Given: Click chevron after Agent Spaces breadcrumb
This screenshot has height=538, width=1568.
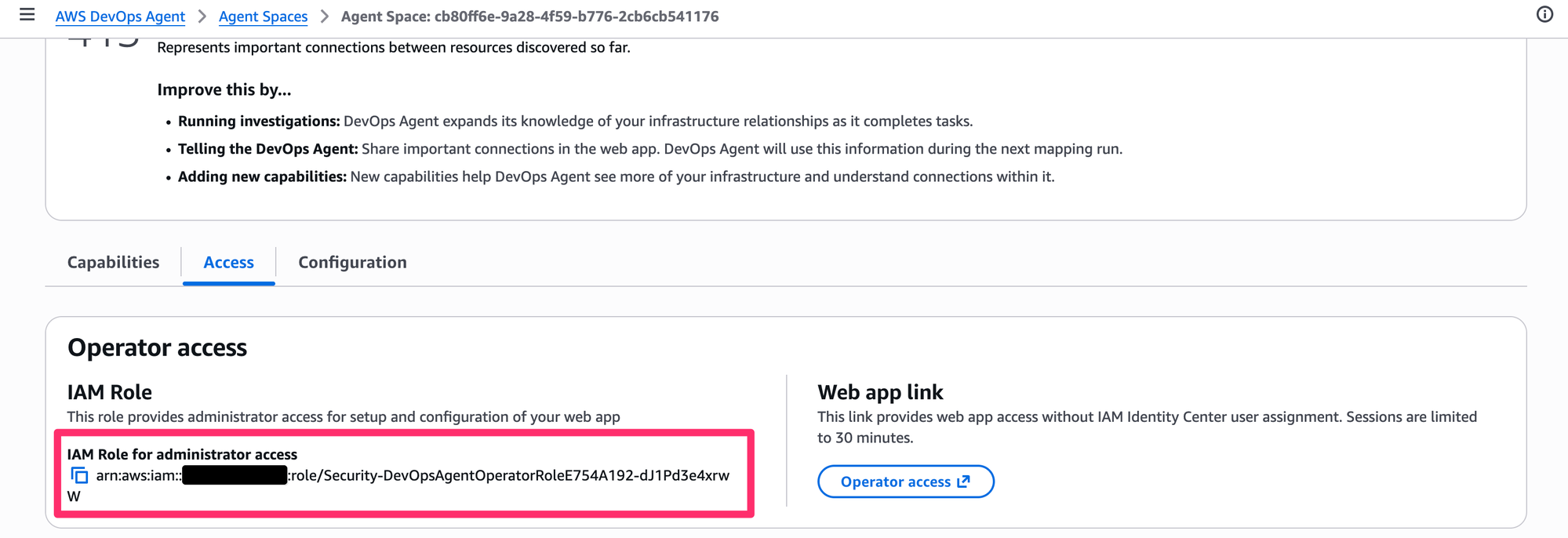Looking at the screenshot, I should 325,16.
